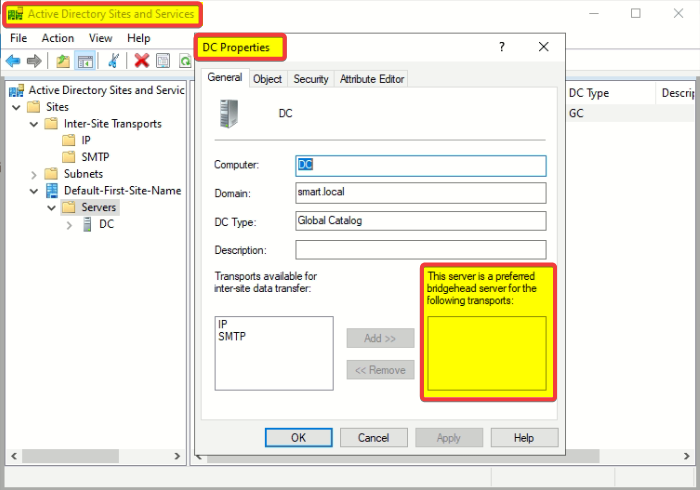Click the << Remove button
Screen dimensions: 700x490
pyautogui.click(x=380, y=370)
